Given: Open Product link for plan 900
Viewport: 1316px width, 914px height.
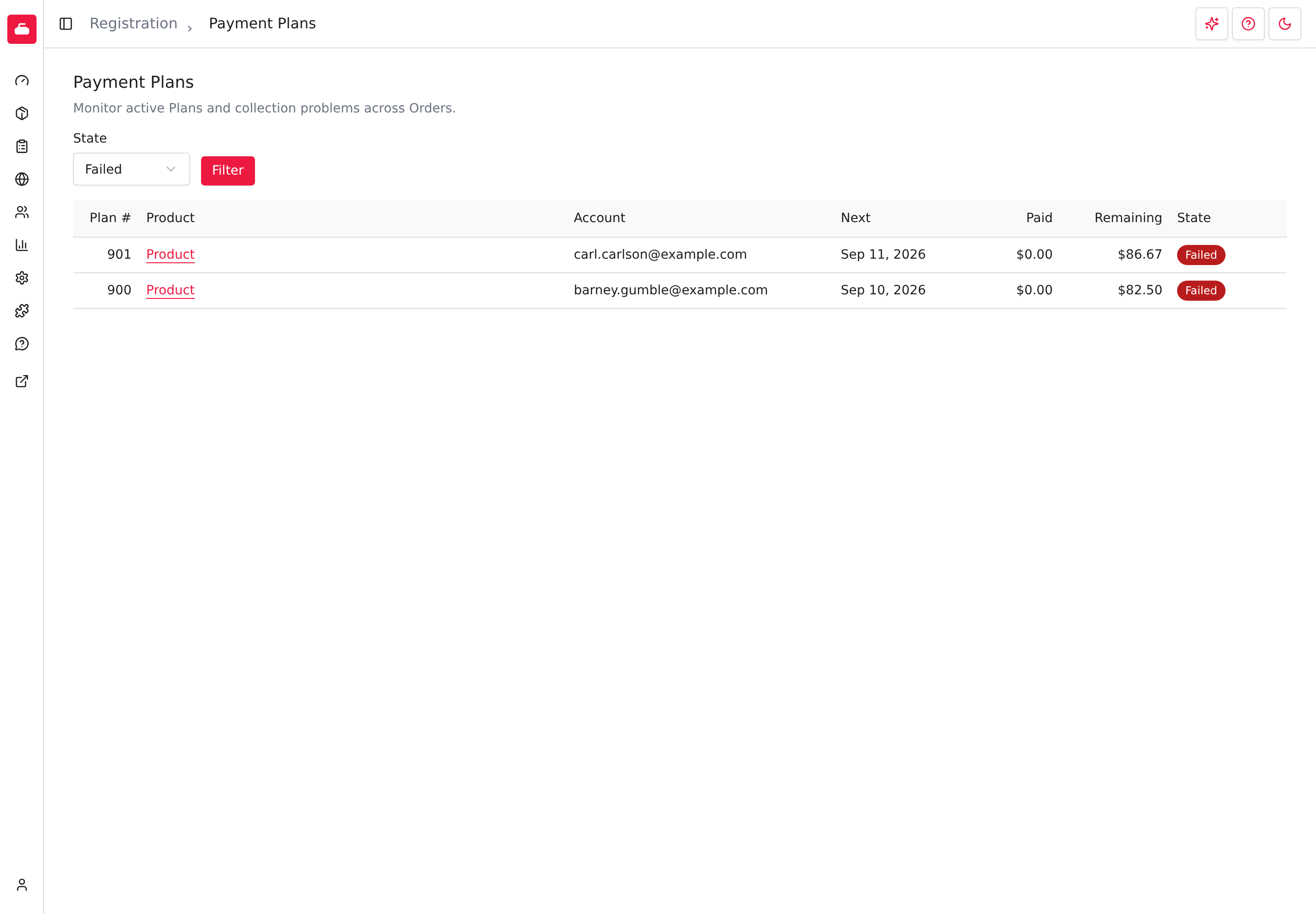Looking at the screenshot, I should click(170, 290).
